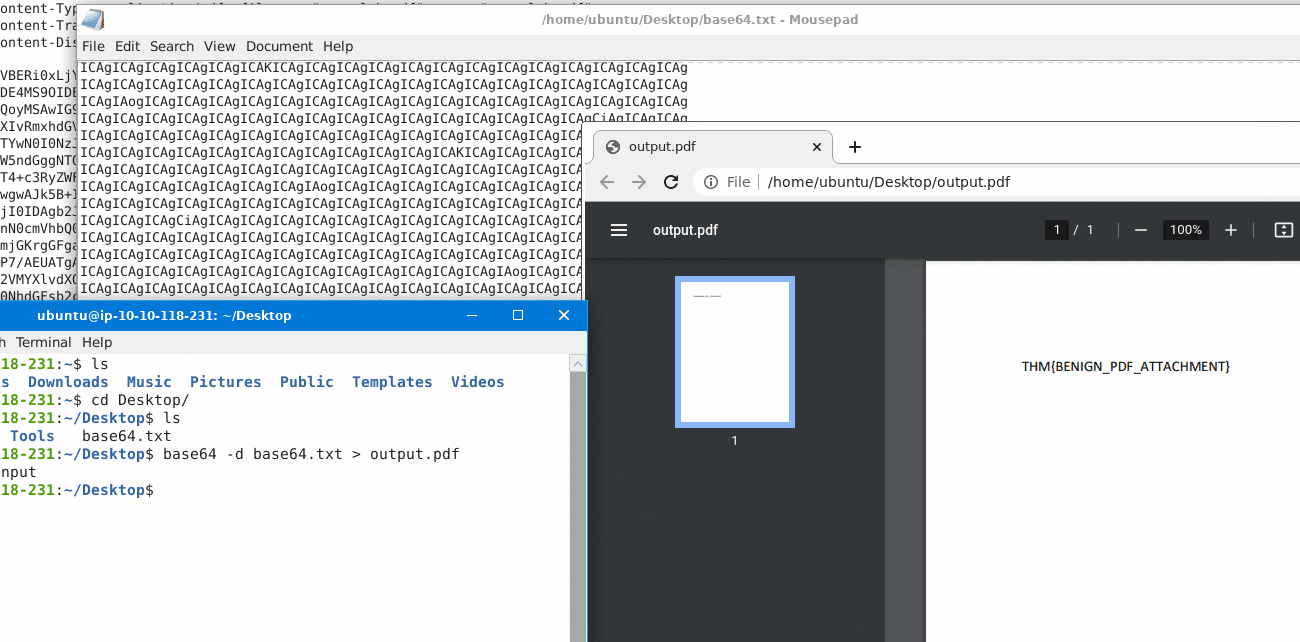Viewport: 1300px width, 642px height.
Task: Expand the View menu in Mousepad
Action: [220, 46]
